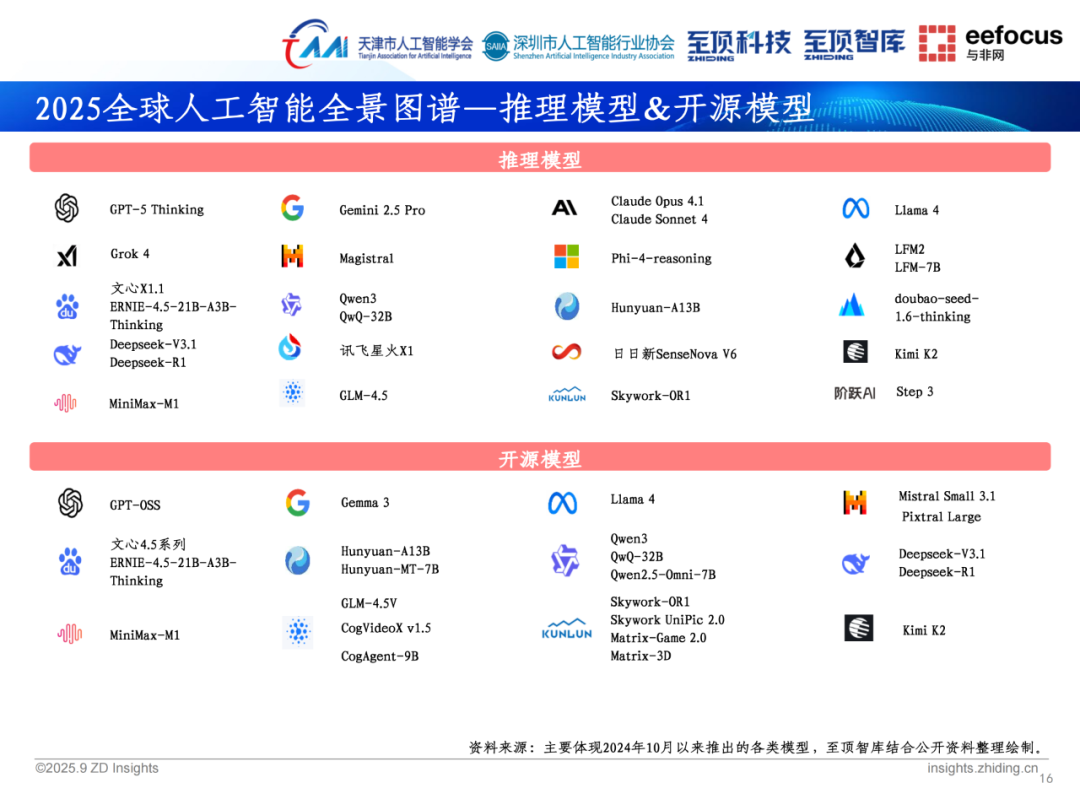Click the xAI logo beside Grok 4
Screen dimensions: 1080x810
pos(67,256)
